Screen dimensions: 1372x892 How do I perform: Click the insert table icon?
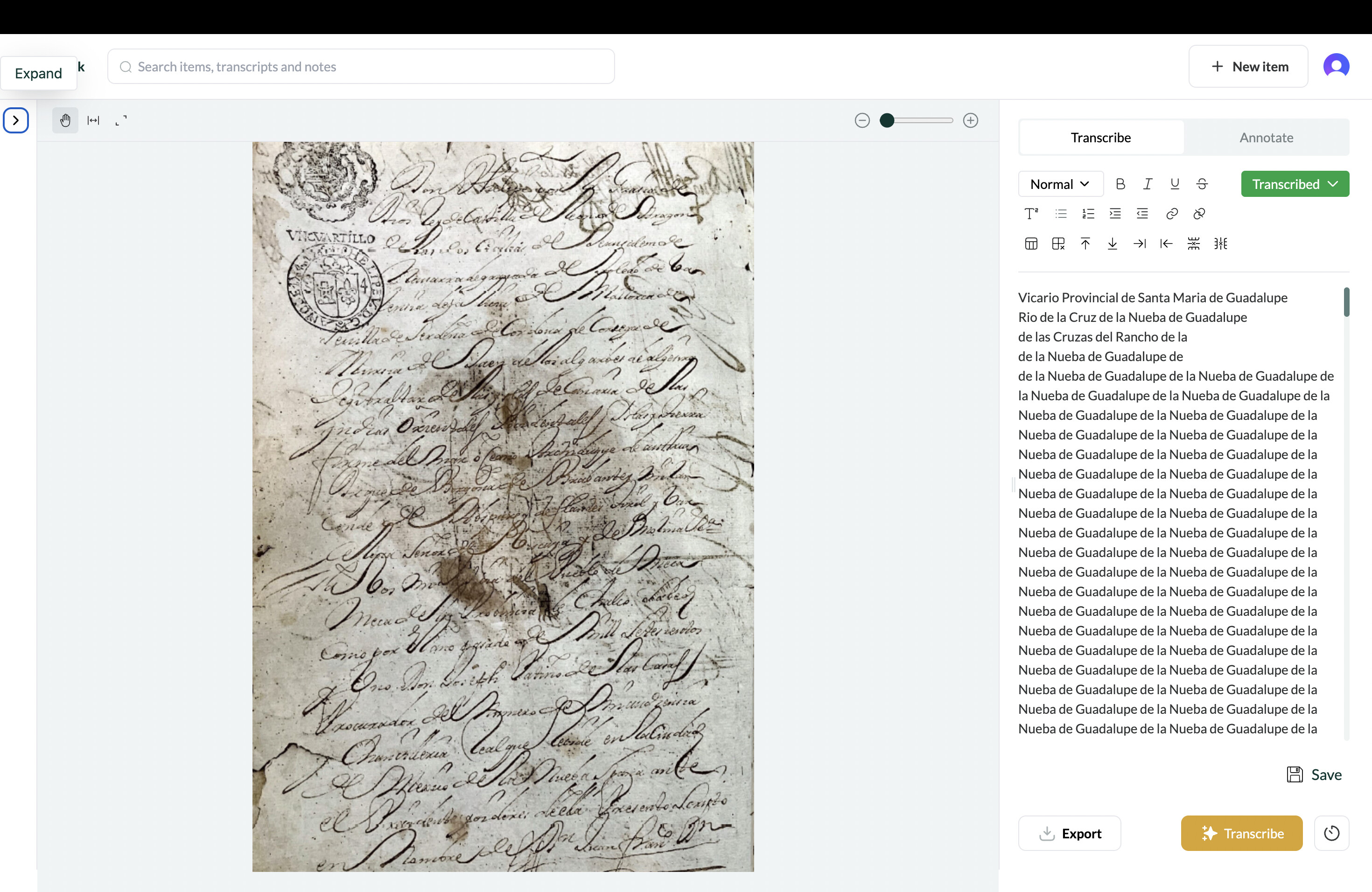(x=1031, y=244)
